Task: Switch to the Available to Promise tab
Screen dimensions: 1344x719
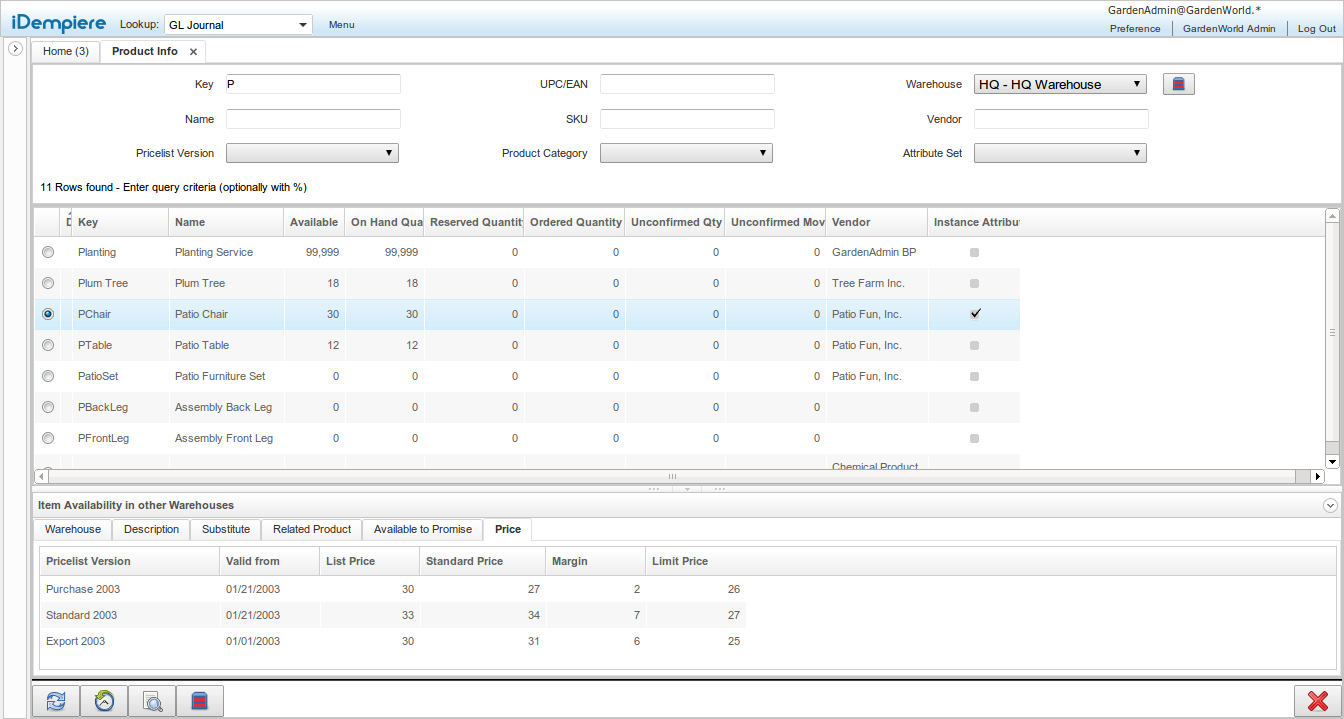Action: [421, 530]
